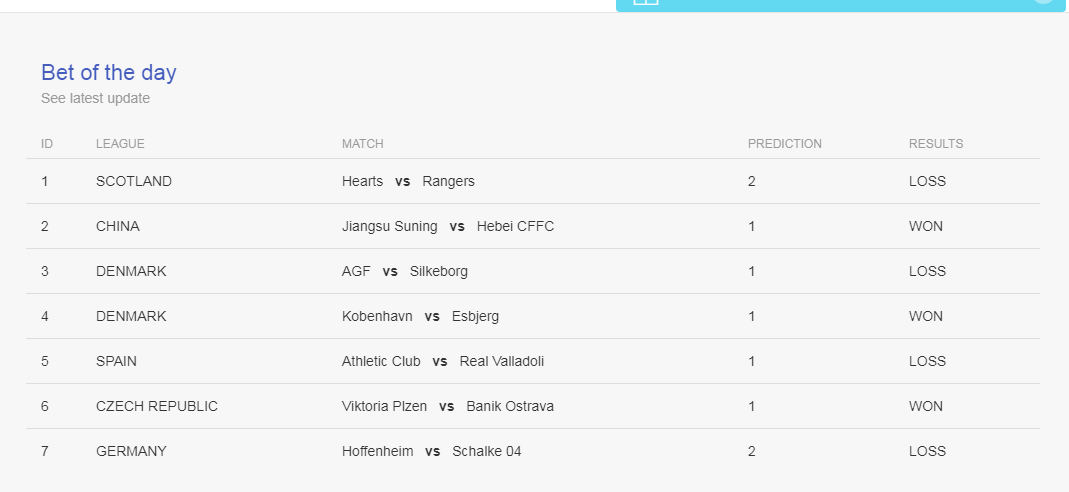Viewport: 1069px width, 492px height.
Task: Click the AGF vs Silkeborg match
Action: click(405, 271)
